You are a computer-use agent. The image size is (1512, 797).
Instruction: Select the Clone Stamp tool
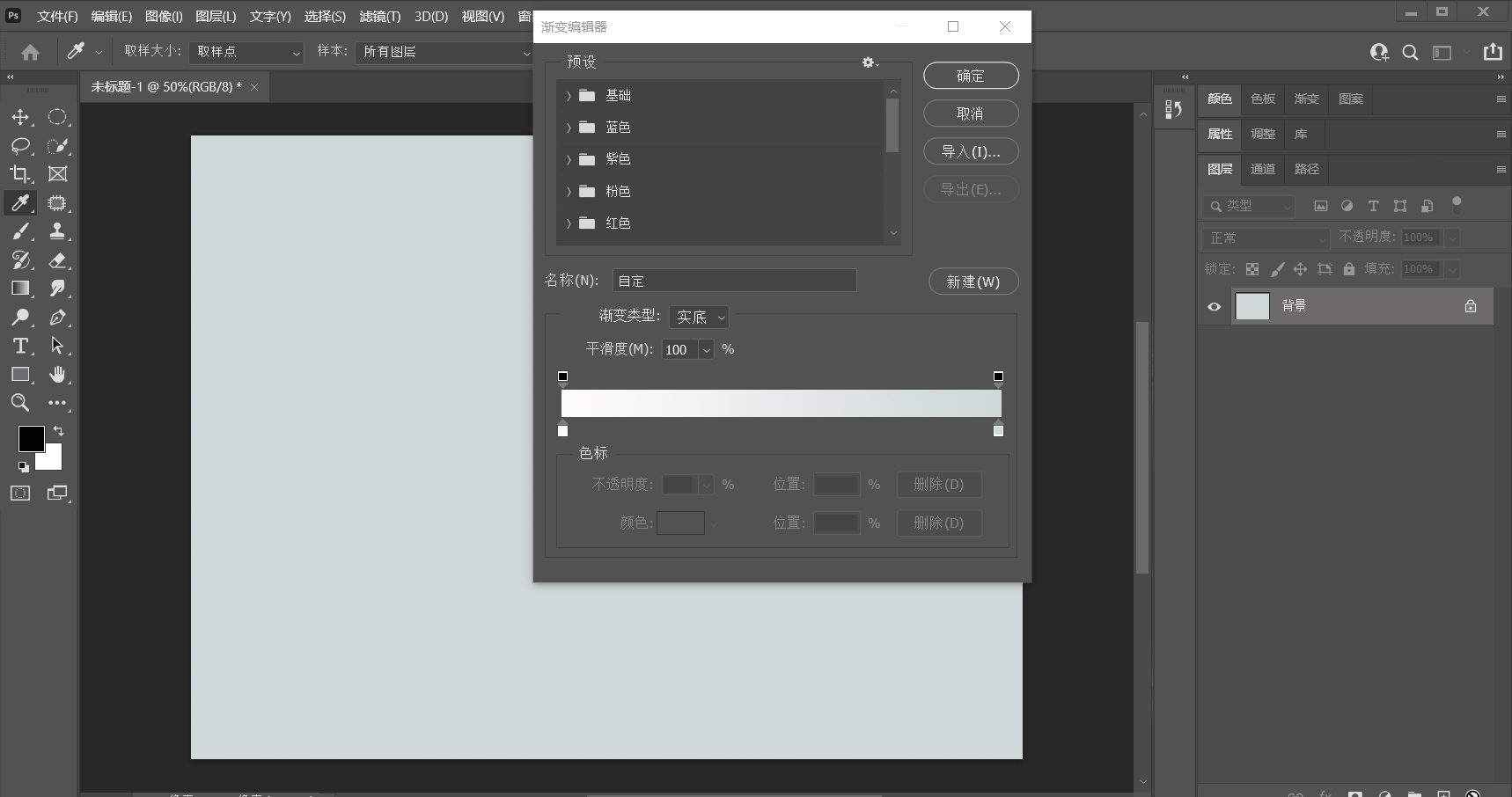point(57,231)
